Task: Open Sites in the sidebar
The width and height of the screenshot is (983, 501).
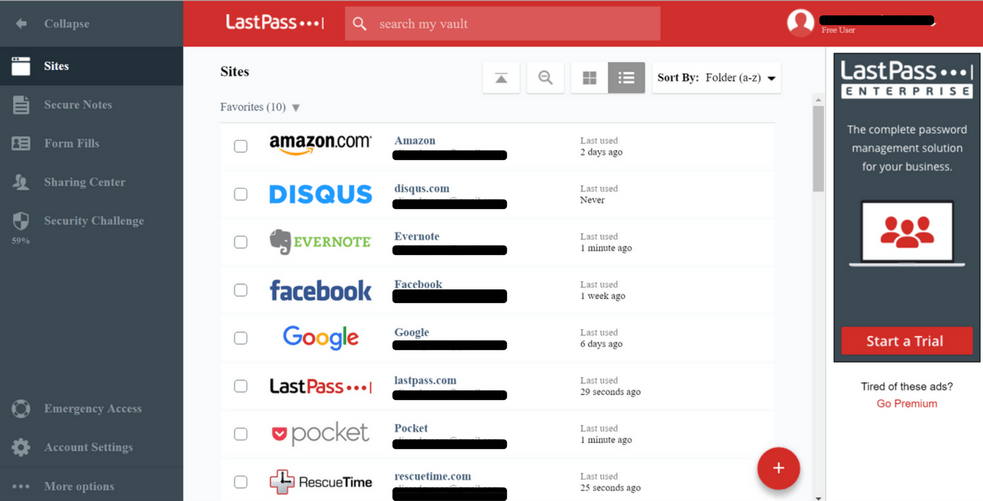Action: [92, 66]
